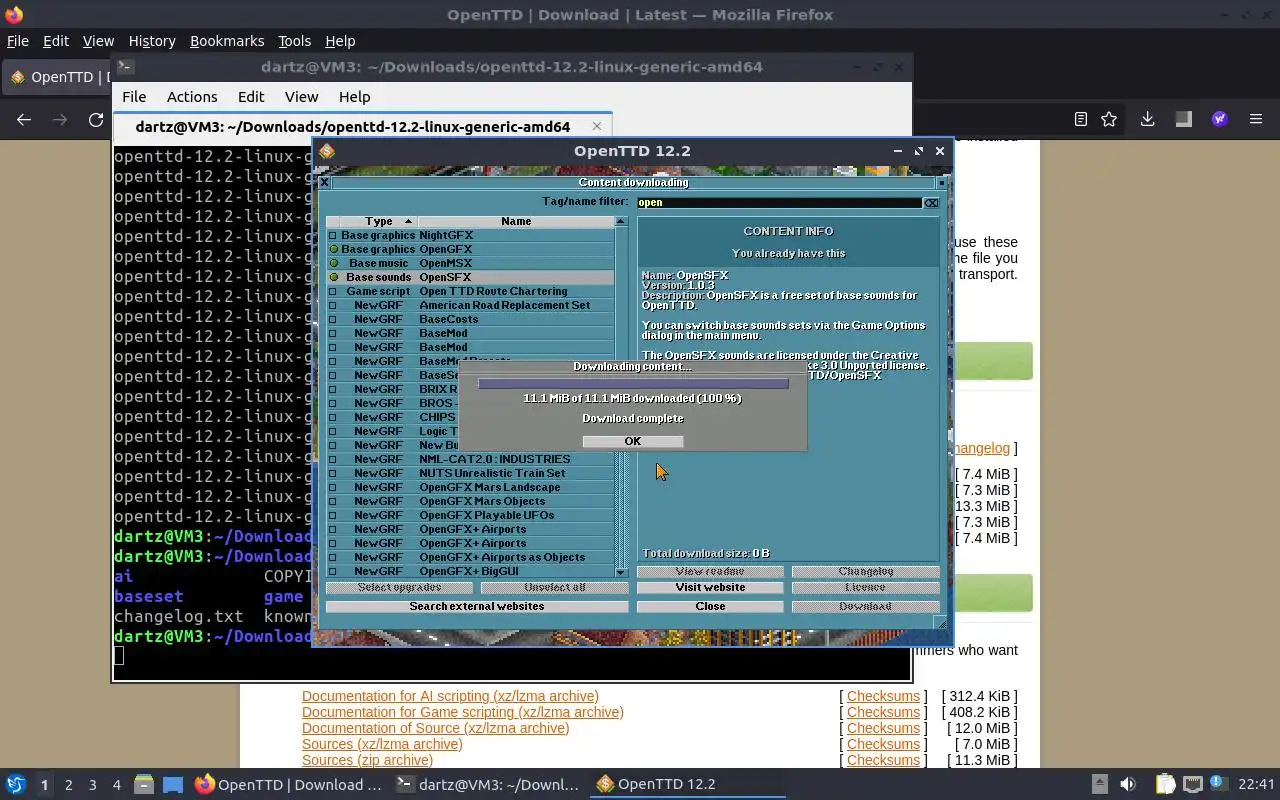The width and height of the screenshot is (1280, 800).
Task: Close the Content downloading panel via X box
Action: [x=324, y=182]
